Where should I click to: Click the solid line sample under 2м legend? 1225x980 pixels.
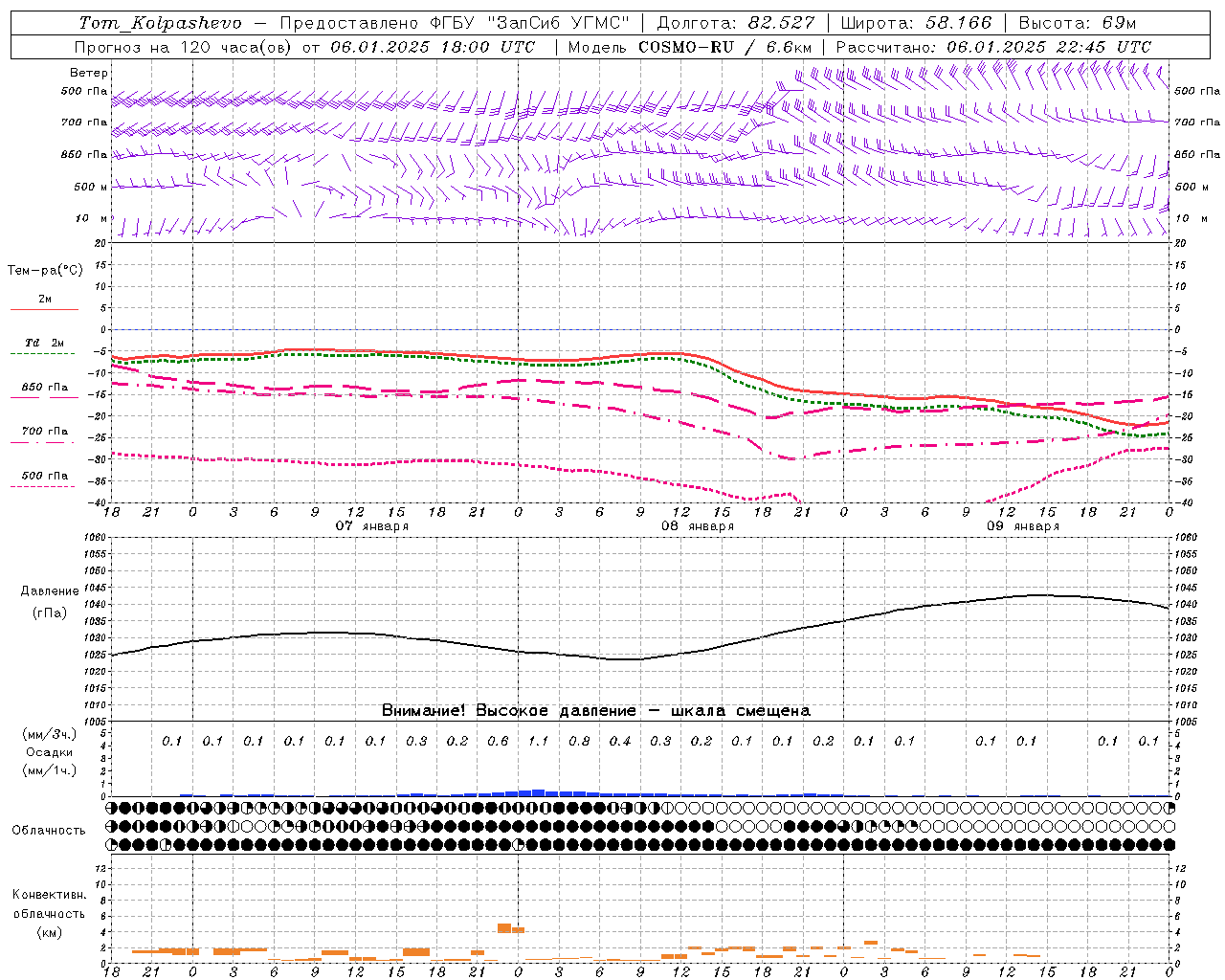[x=44, y=309]
